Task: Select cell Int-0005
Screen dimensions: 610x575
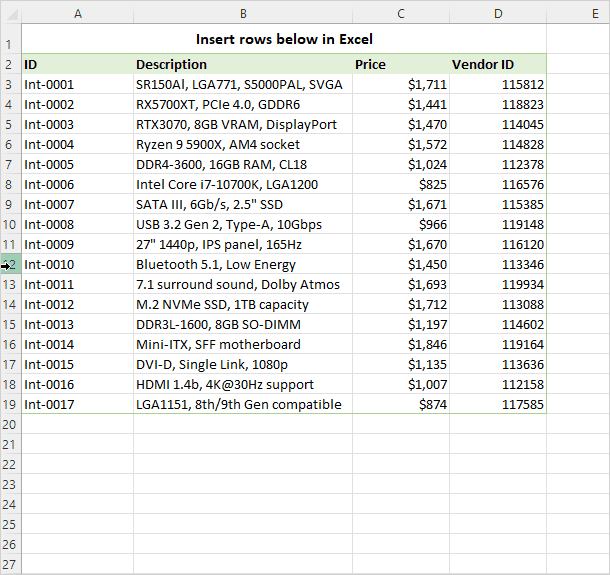Action: 78,164
